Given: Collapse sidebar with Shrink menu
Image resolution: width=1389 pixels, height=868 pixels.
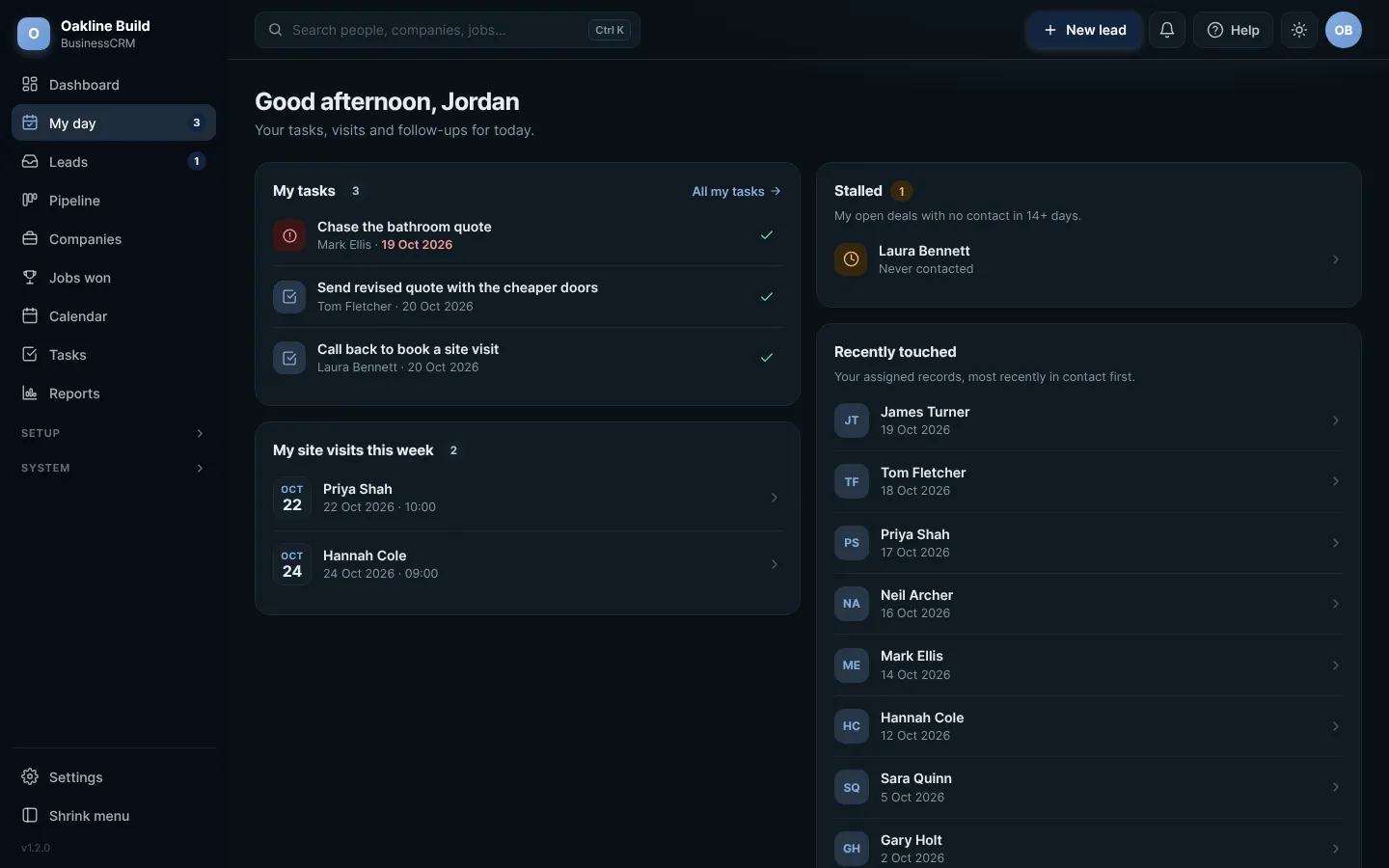Looking at the screenshot, I should (x=114, y=816).
